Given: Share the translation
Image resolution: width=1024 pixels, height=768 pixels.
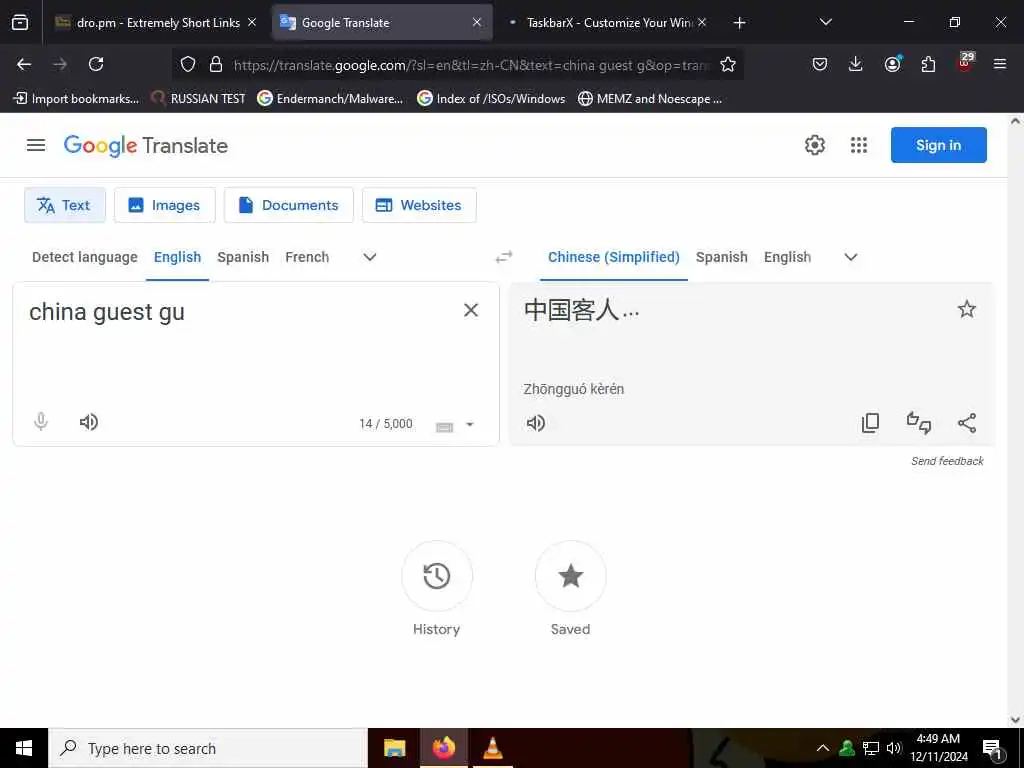Looking at the screenshot, I should (967, 423).
